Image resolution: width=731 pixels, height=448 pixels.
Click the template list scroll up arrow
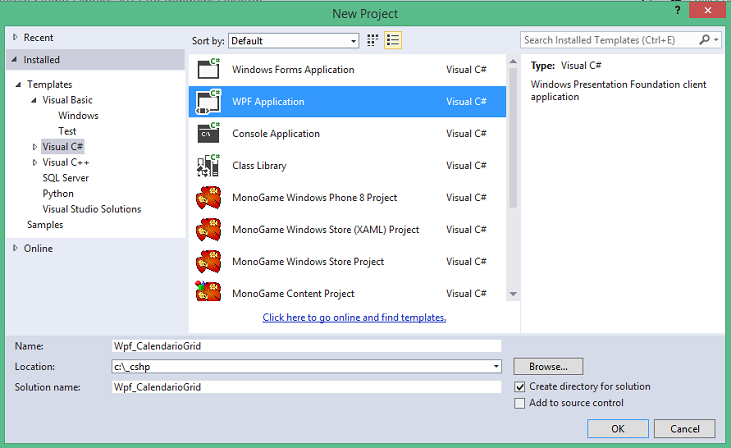pos(513,61)
